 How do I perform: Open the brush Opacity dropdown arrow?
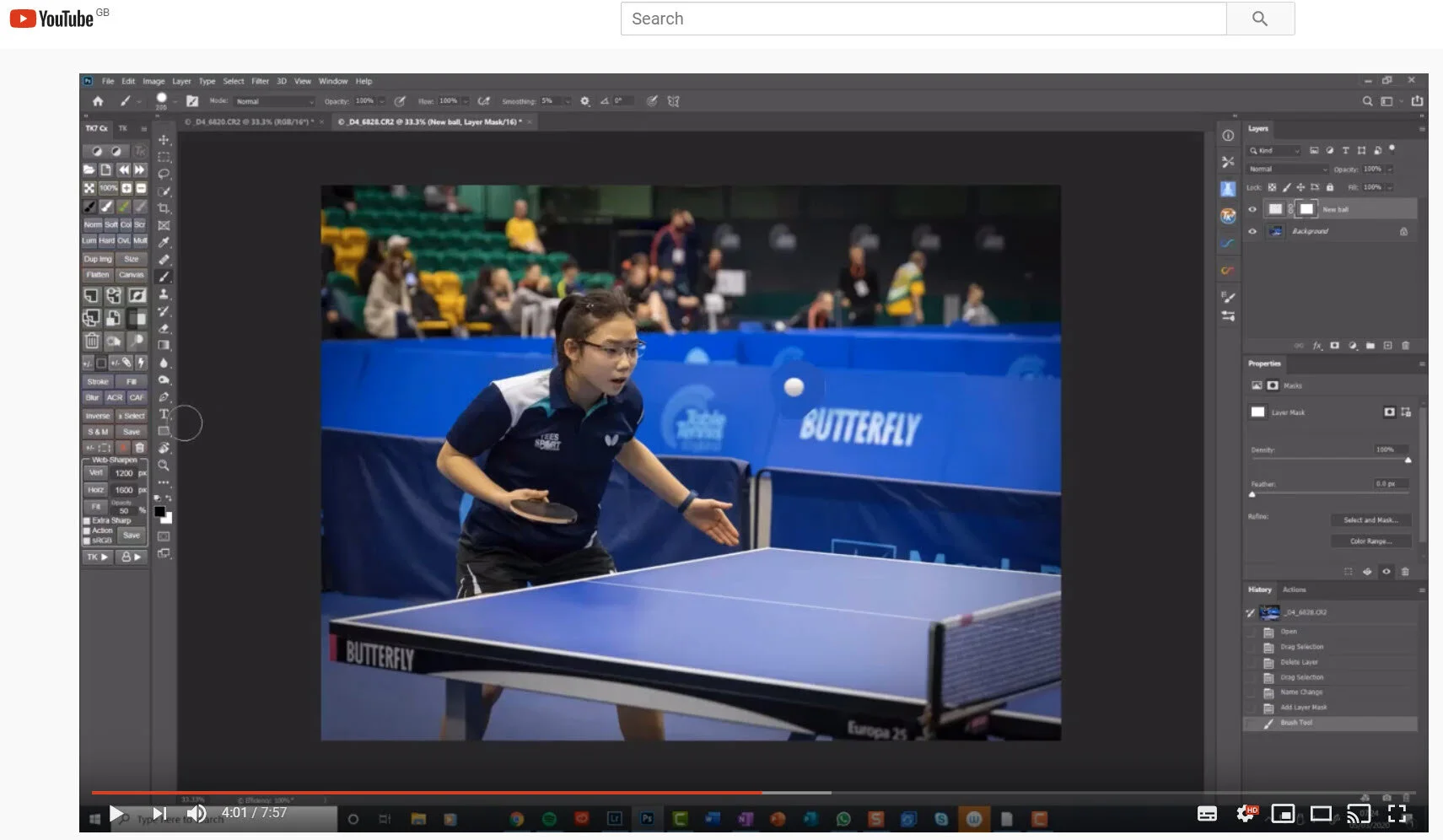[x=382, y=101]
